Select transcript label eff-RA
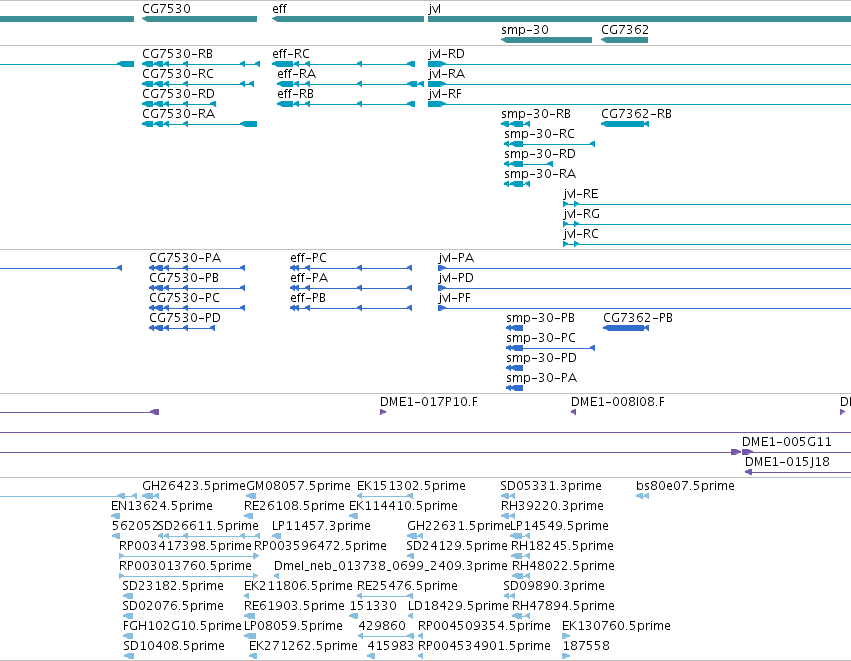The width and height of the screenshot is (851, 661). pos(296,74)
